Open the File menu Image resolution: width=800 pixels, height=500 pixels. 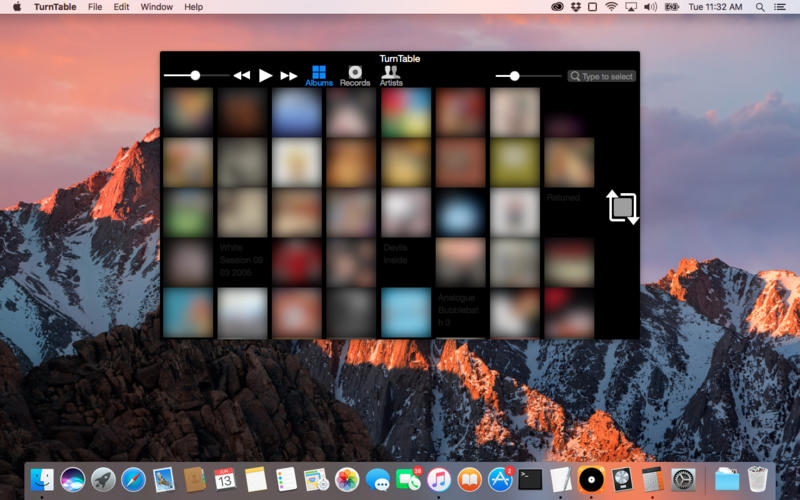95,7
